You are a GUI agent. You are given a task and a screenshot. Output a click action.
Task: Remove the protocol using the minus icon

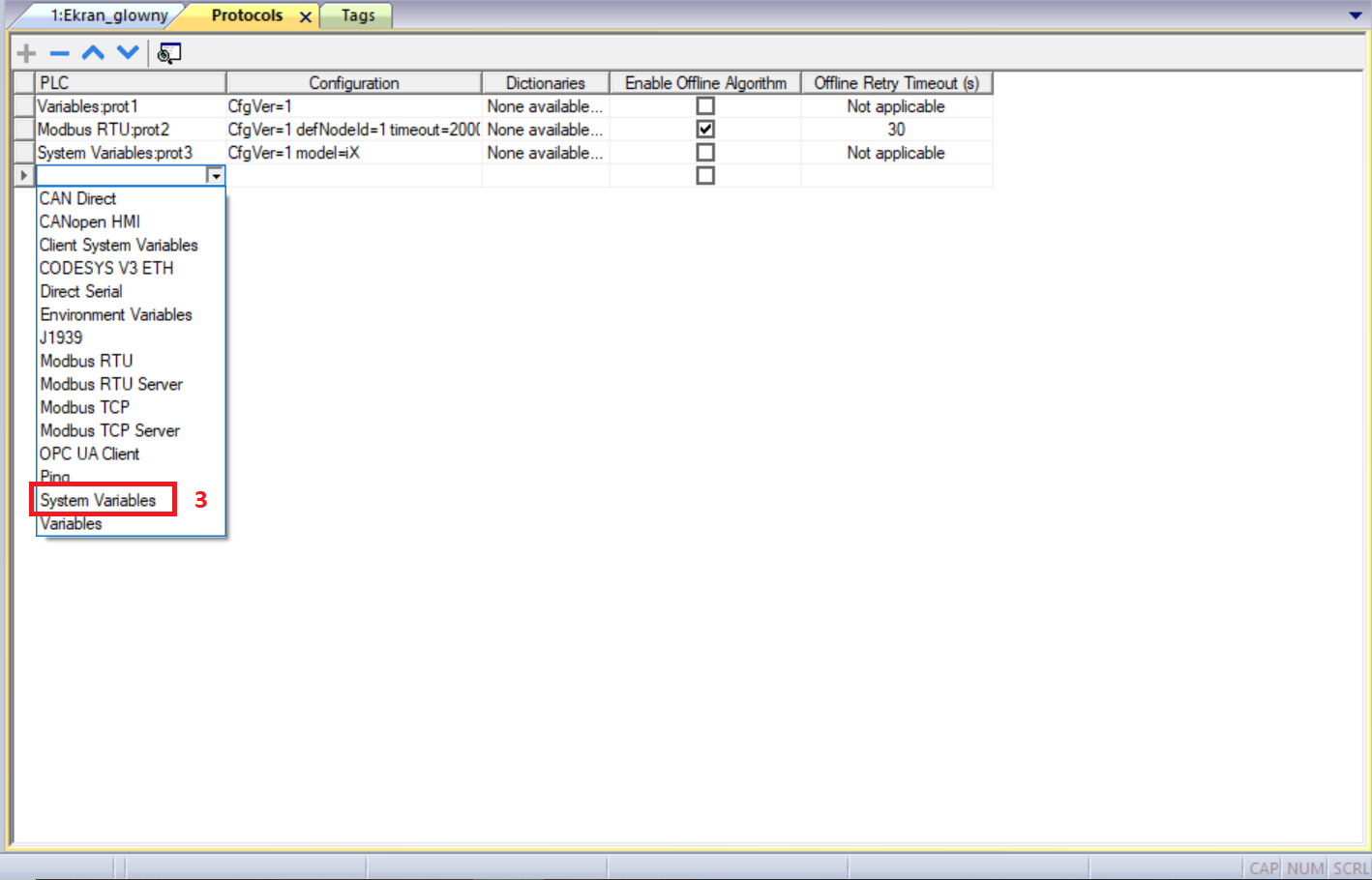click(60, 53)
